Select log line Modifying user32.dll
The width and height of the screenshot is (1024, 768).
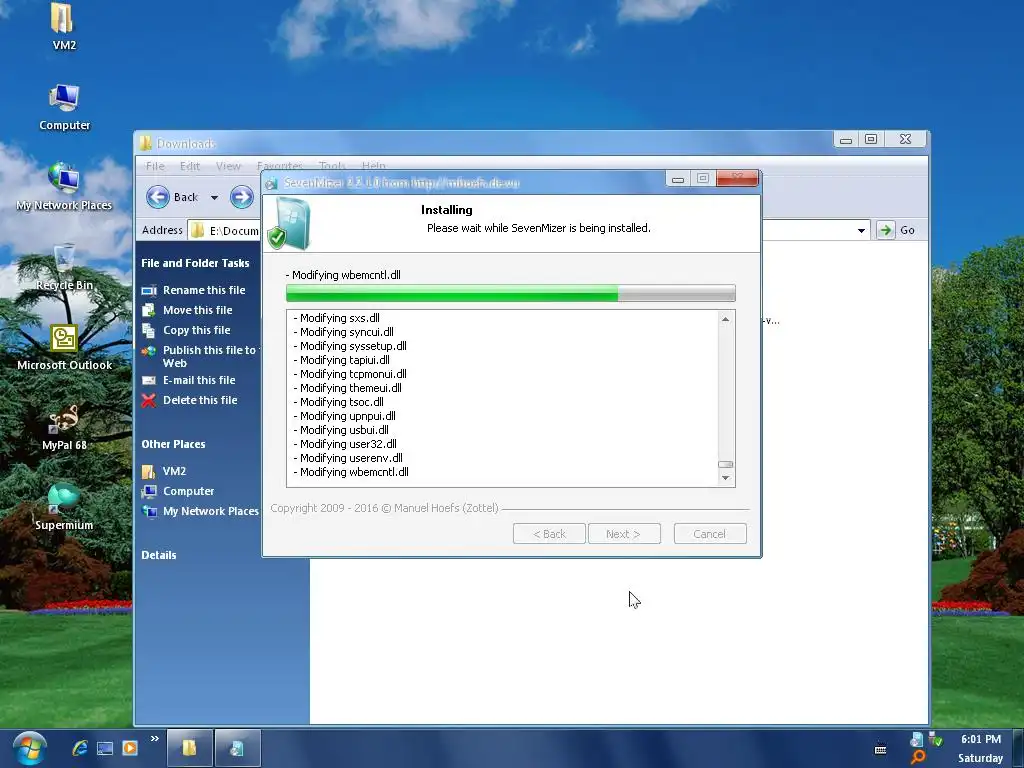tap(345, 444)
